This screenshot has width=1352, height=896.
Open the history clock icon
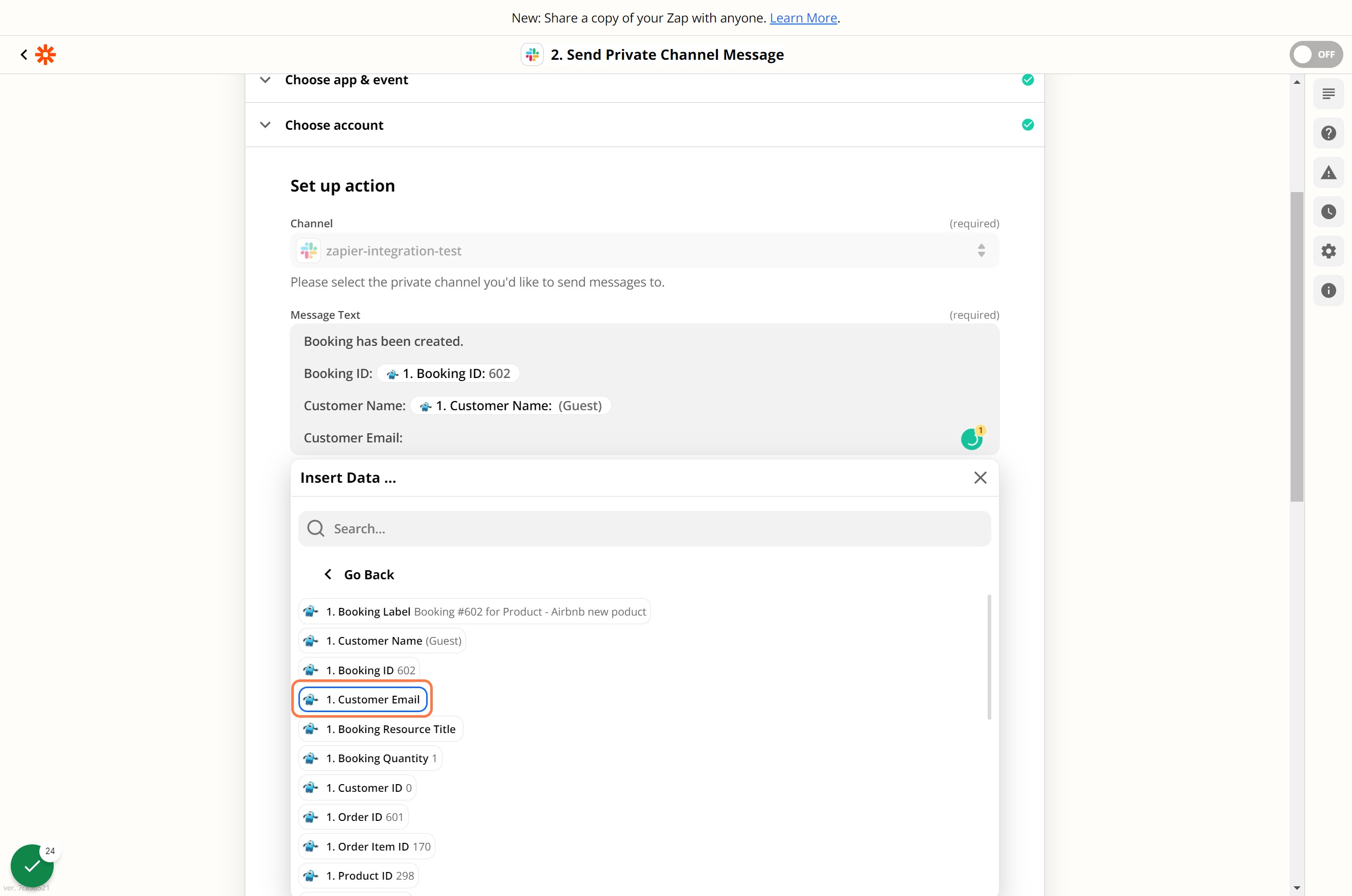point(1328,212)
